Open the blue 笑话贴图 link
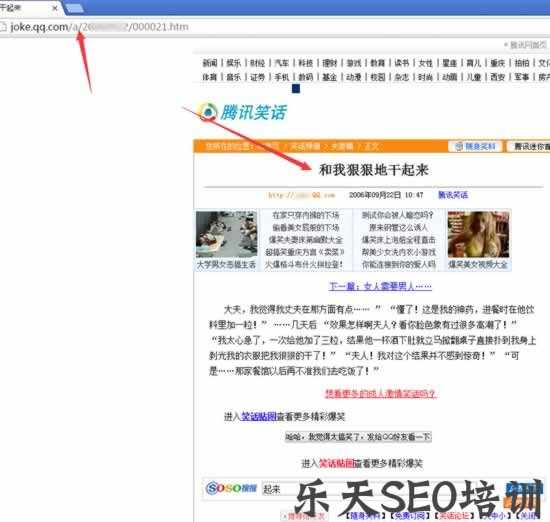550x522 pixels. pos(259,417)
